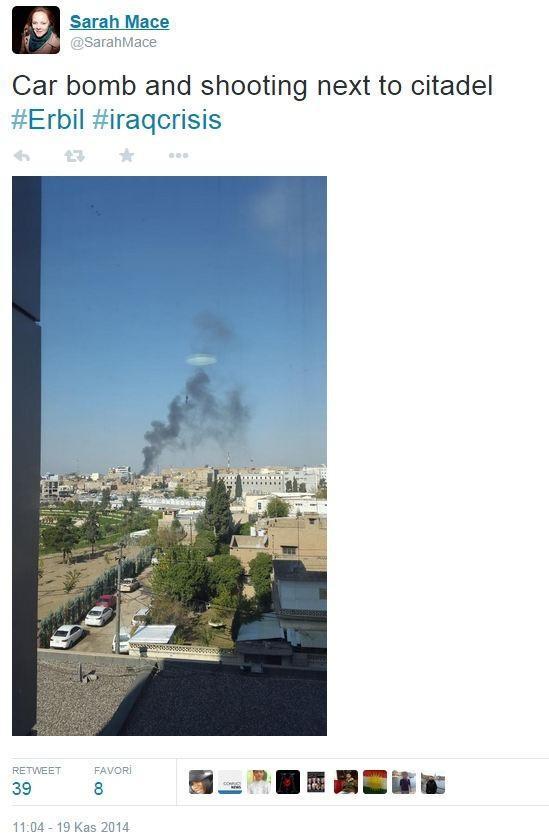Open avatar of man in white shirt
This screenshot has width=549, height=839.
(x=259, y=782)
